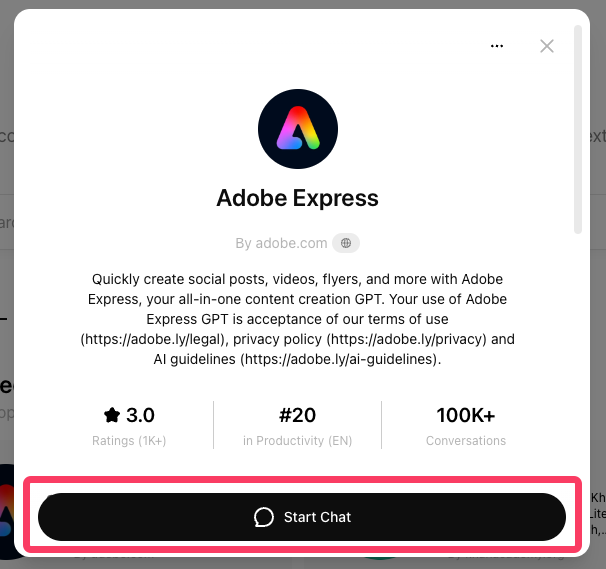The image size is (606, 569).
Task: Click the 3.0 rating value
Action: (x=140, y=415)
